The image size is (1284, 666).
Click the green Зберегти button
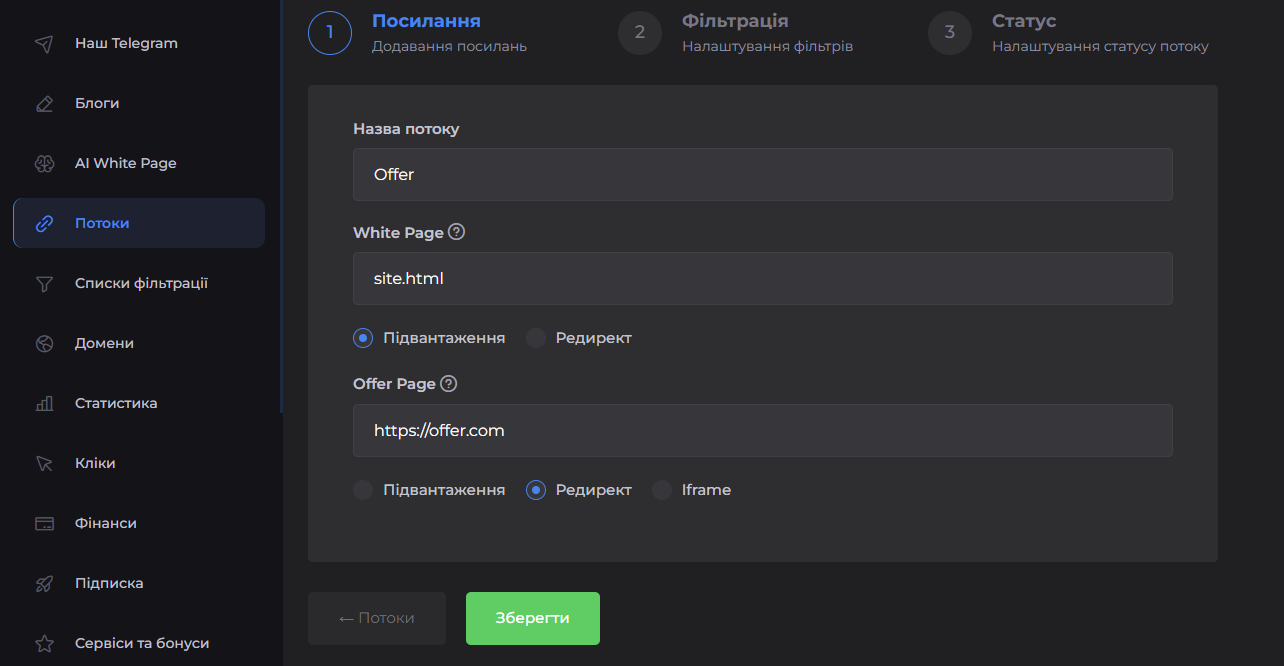click(532, 618)
